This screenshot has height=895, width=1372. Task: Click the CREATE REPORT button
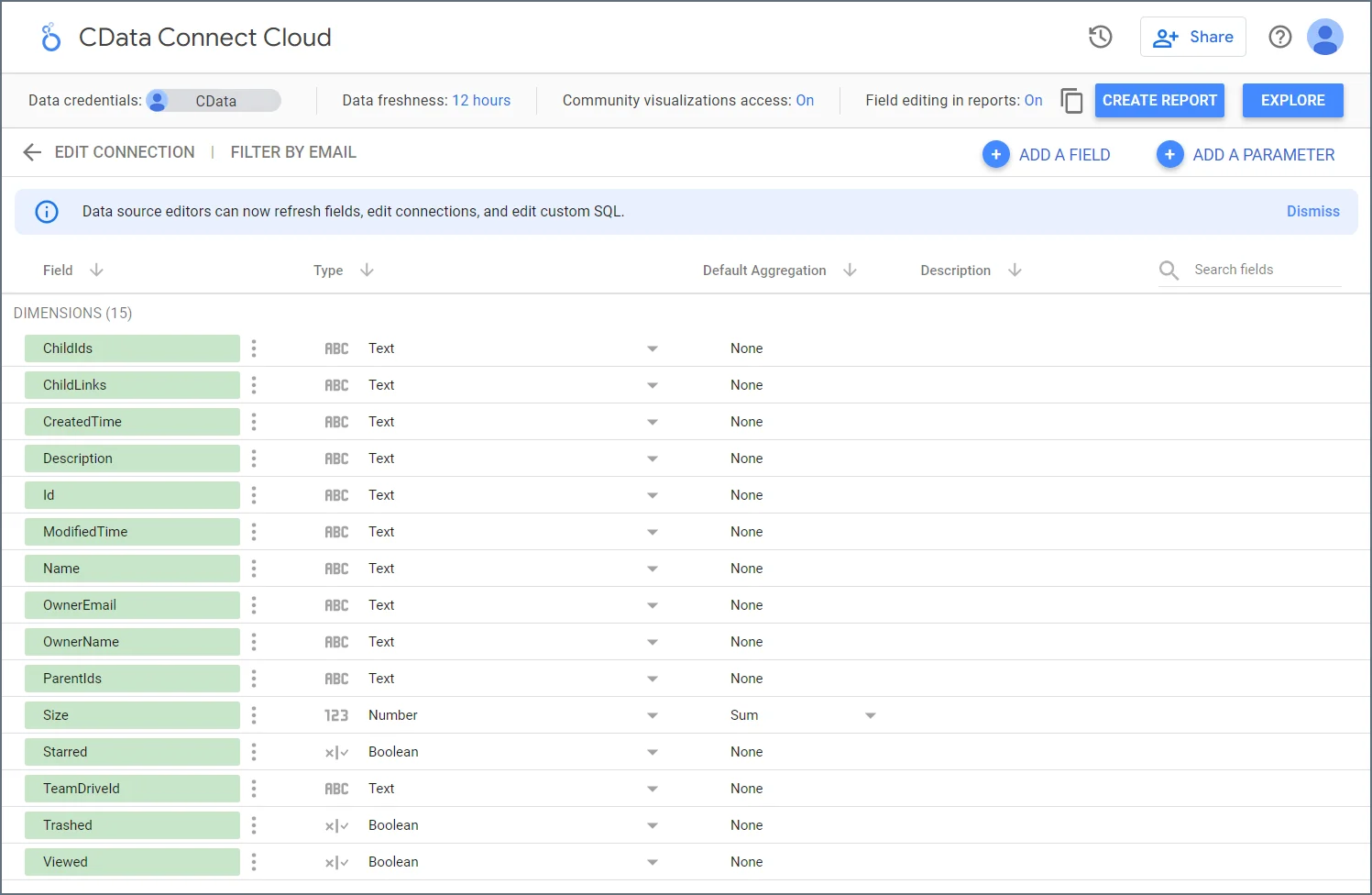(x=1159, y=100)
